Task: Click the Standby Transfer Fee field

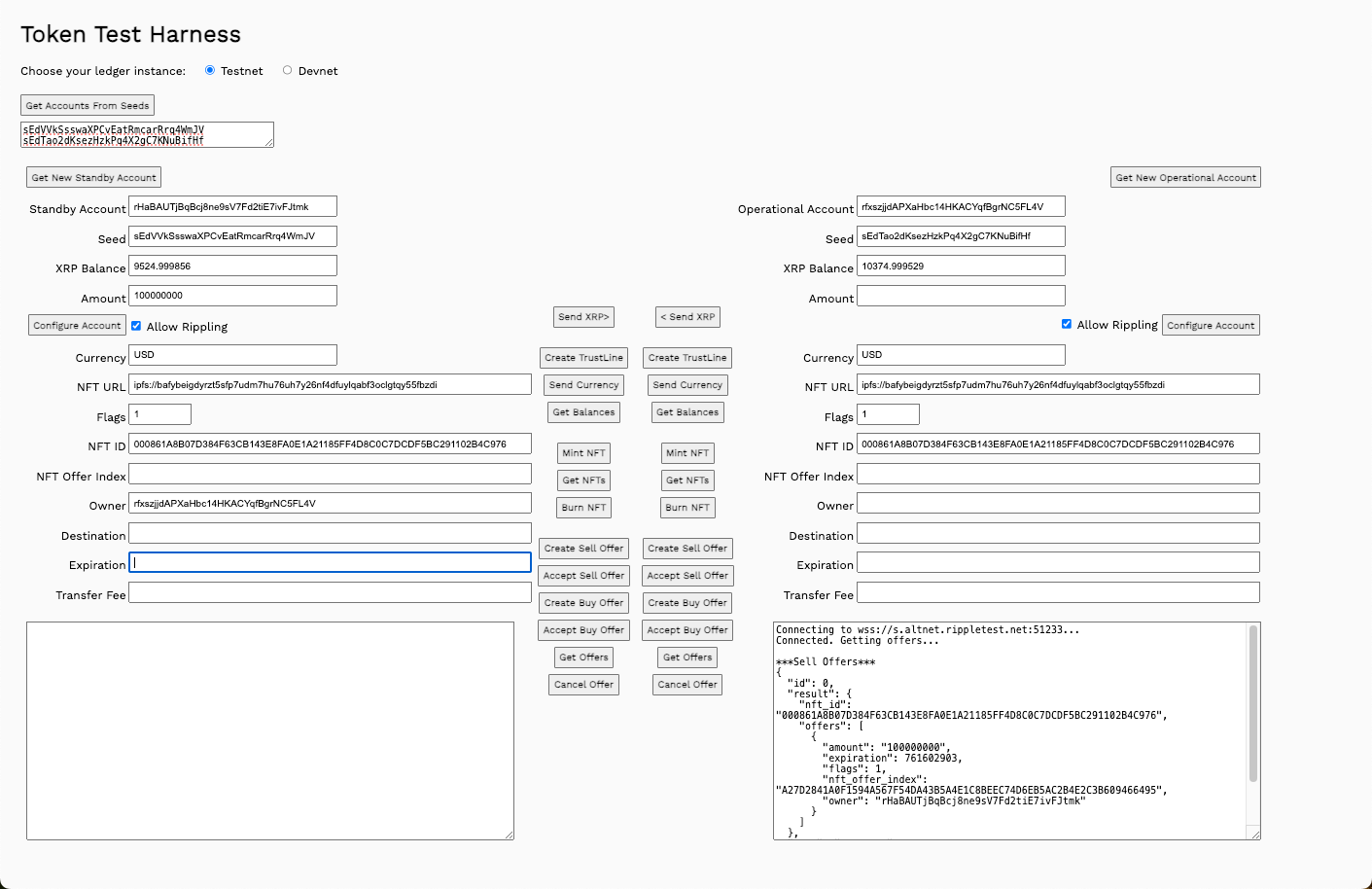Action: coord(330,593)
